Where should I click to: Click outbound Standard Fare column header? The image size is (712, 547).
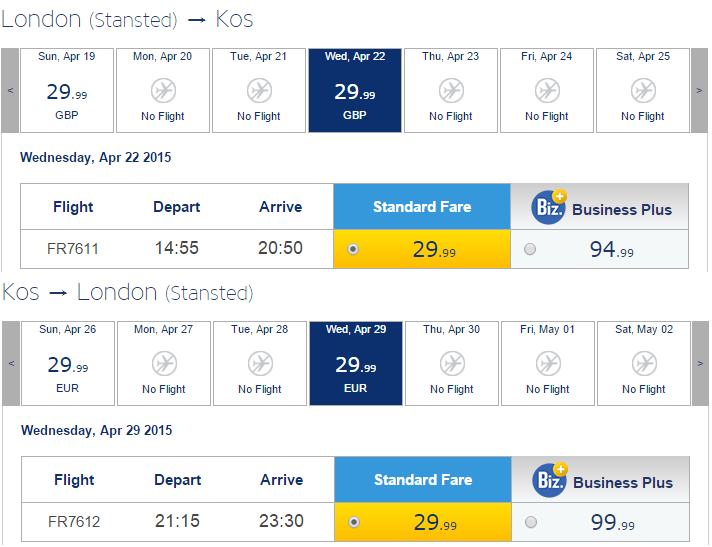coord(422,207)
